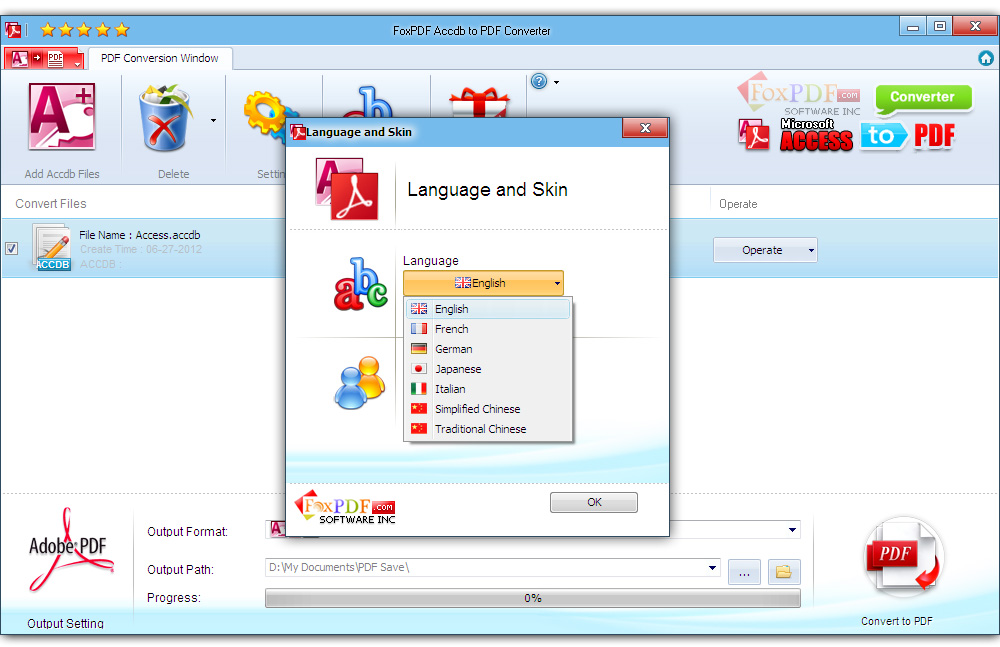Switch to PDF Conversion Window tab

[x=159, y=58]
